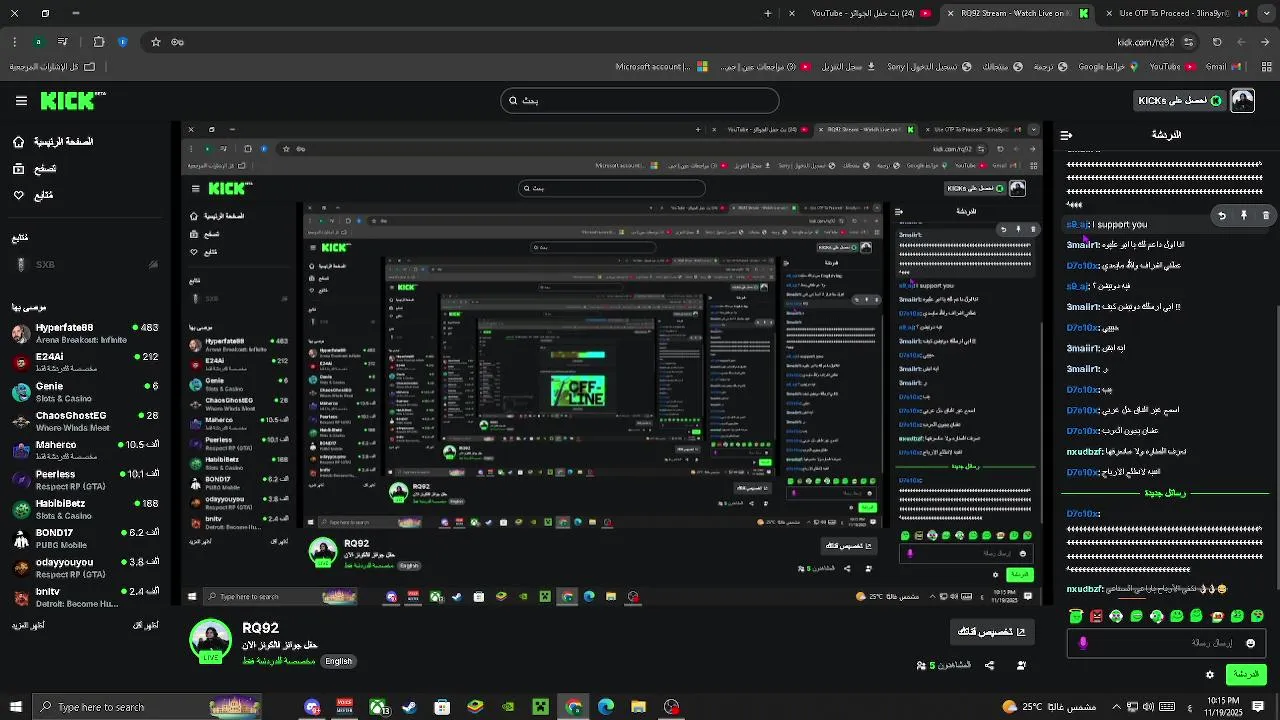
Task: Show the viewers count list
Action: pos(943,665)
